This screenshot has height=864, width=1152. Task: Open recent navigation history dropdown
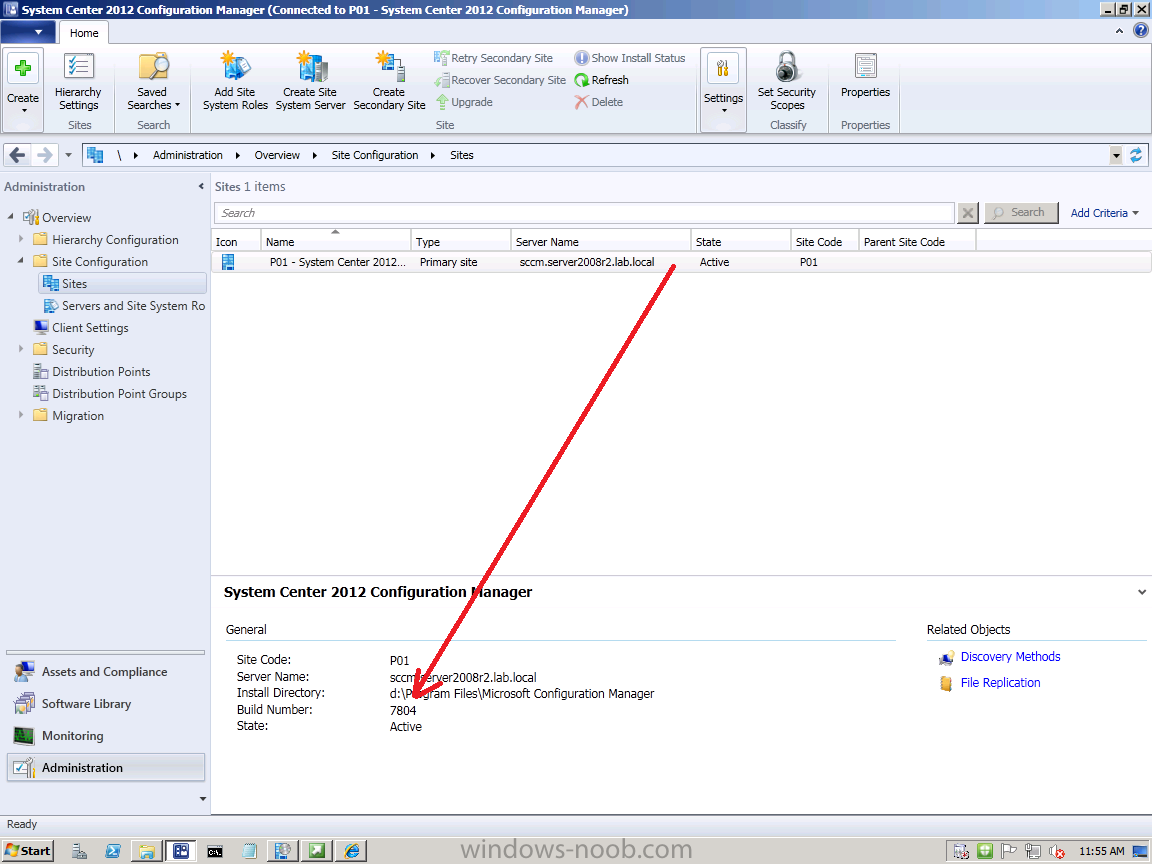pyautogui.click(x=68, y=155)
